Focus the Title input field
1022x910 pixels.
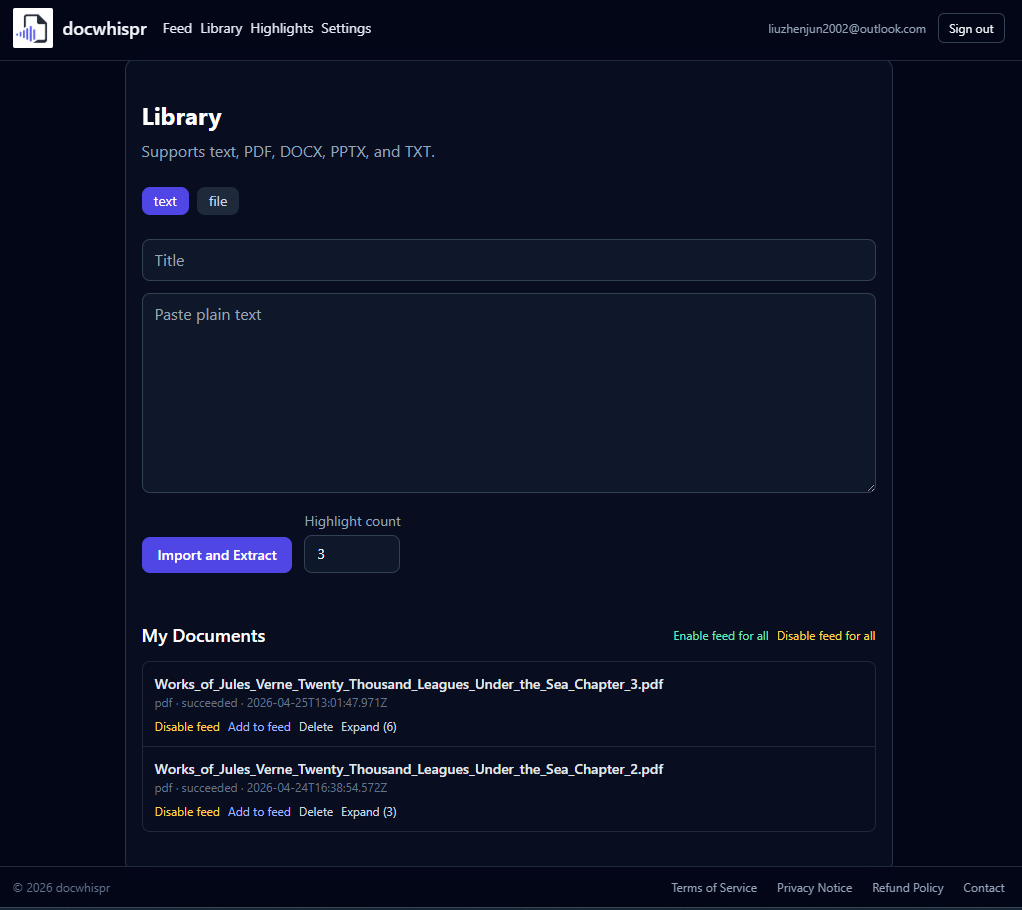(508, 259)
